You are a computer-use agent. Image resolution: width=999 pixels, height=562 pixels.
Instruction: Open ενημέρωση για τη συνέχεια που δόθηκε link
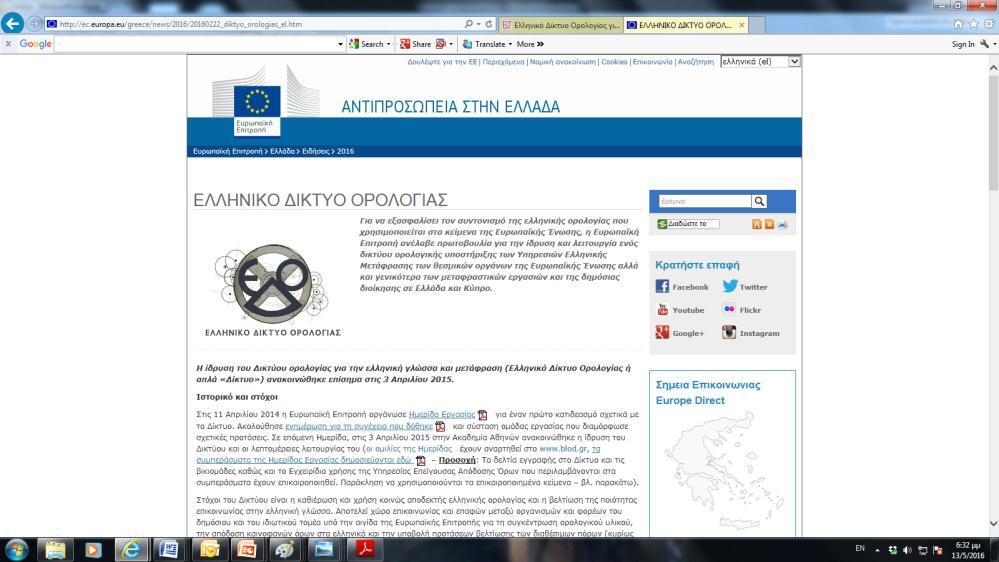[359, 426]
